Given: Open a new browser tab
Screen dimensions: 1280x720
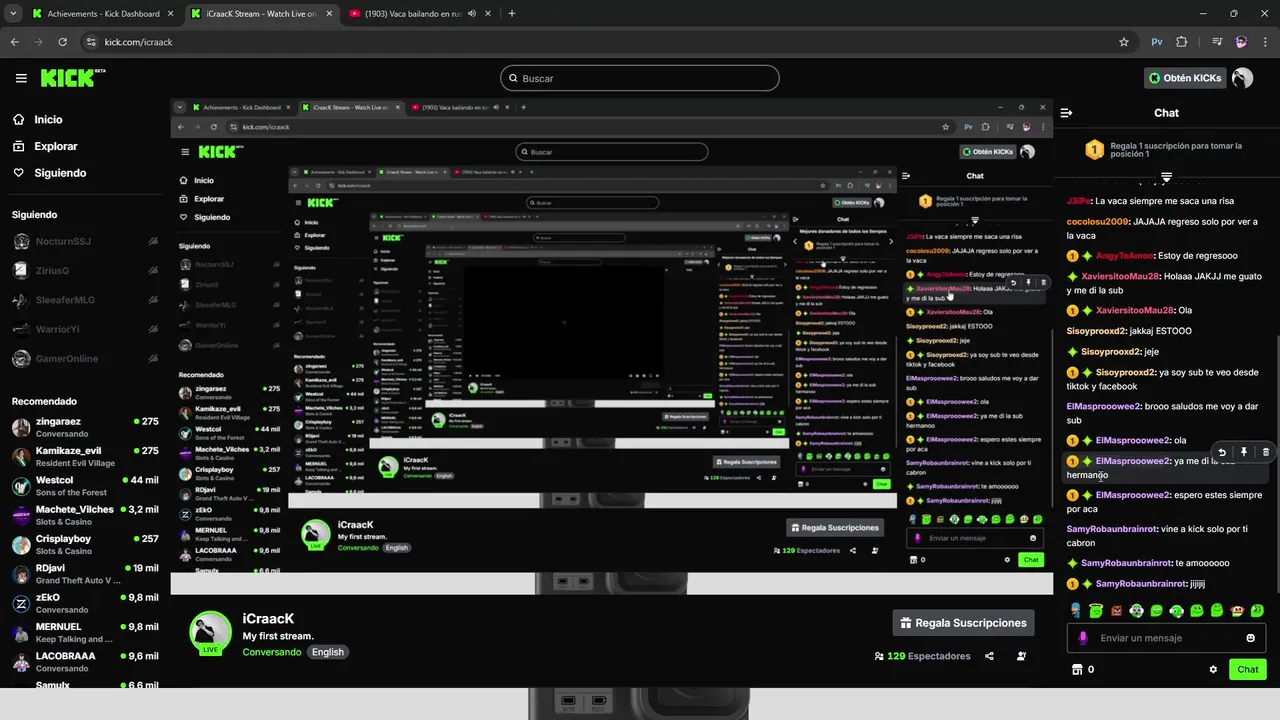Looking at the screenshot, I should (x=512, y=14).
